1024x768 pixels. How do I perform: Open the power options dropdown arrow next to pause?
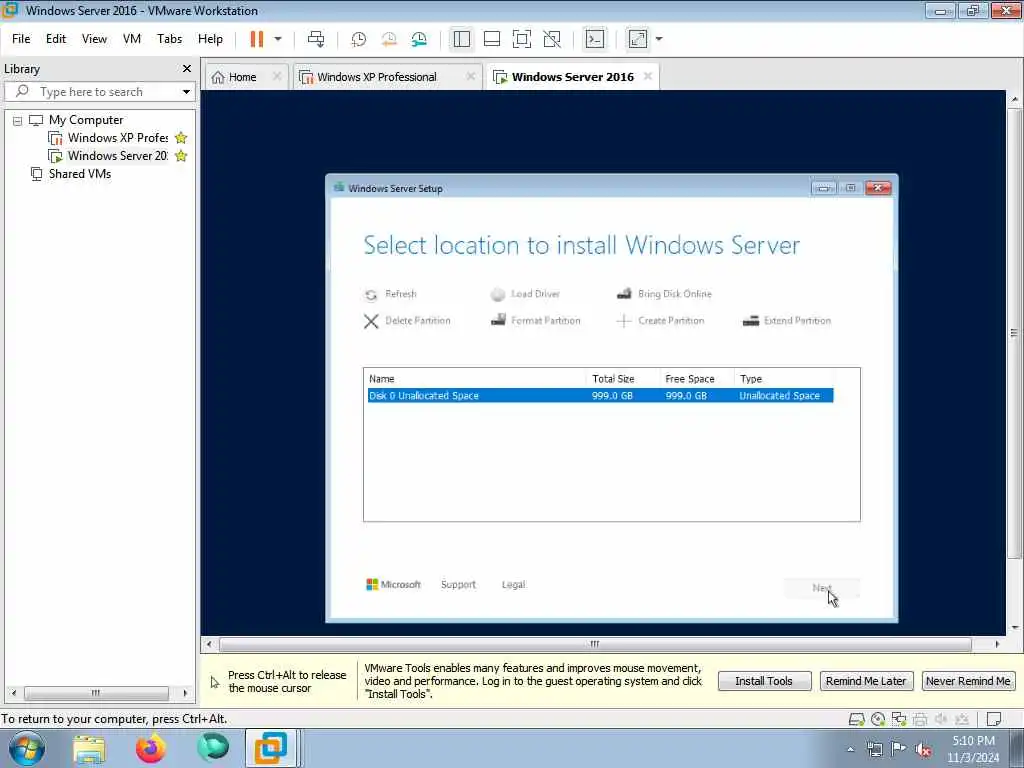[x=278, y=39]
